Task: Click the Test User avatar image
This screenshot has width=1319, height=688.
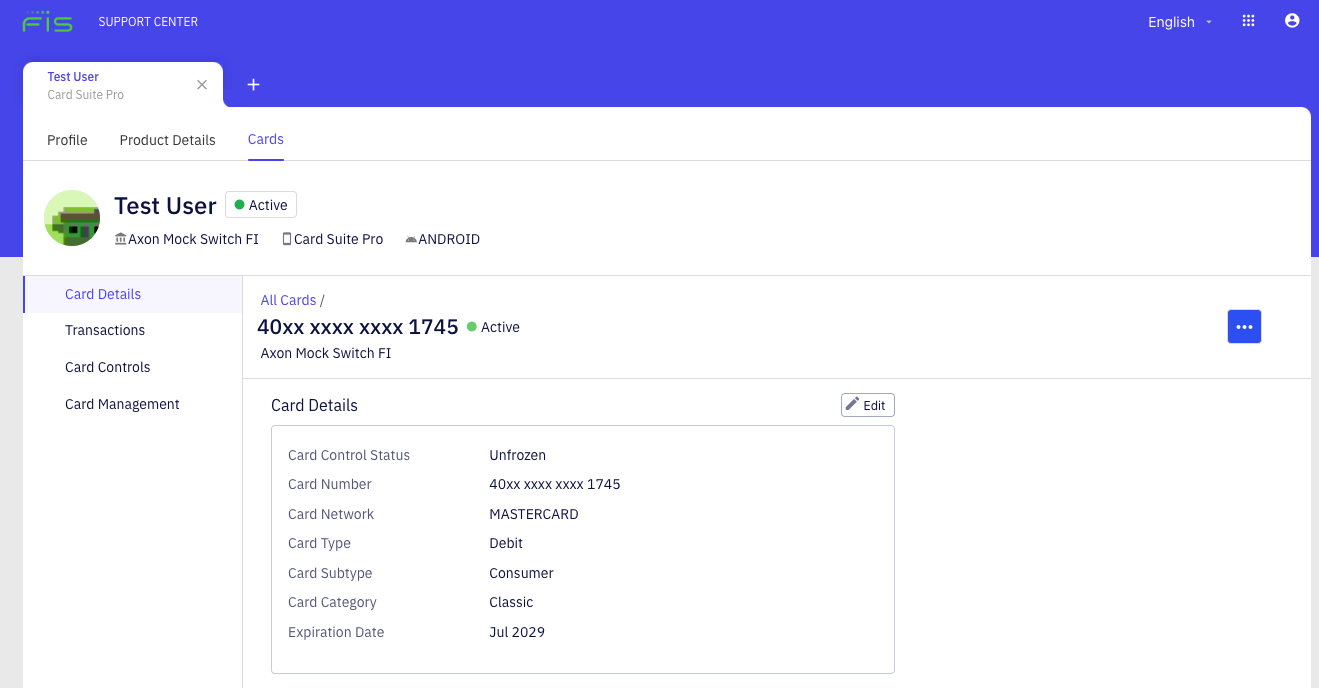Action: 71,217
